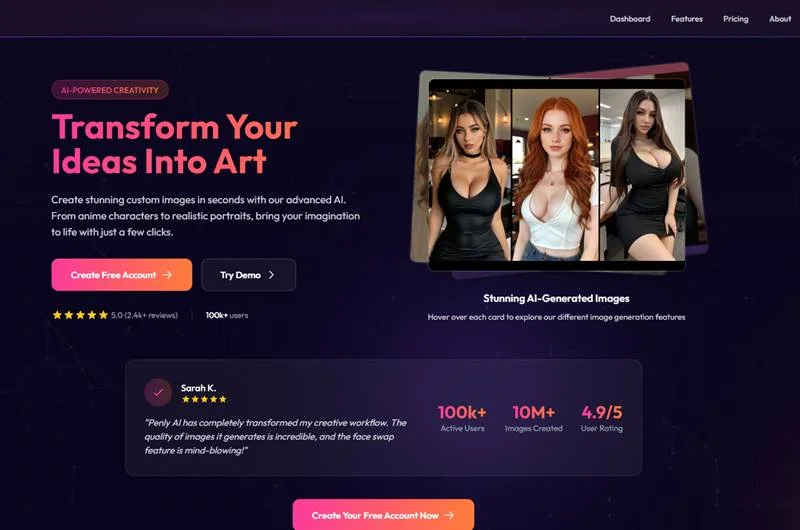Click the 4.9/5 User Rating stat
This screenshot has width=800, height=530.
click(602, 418)
